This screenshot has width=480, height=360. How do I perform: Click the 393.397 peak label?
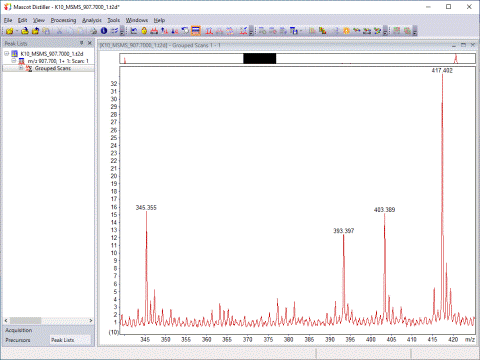[x=344, y=231]
